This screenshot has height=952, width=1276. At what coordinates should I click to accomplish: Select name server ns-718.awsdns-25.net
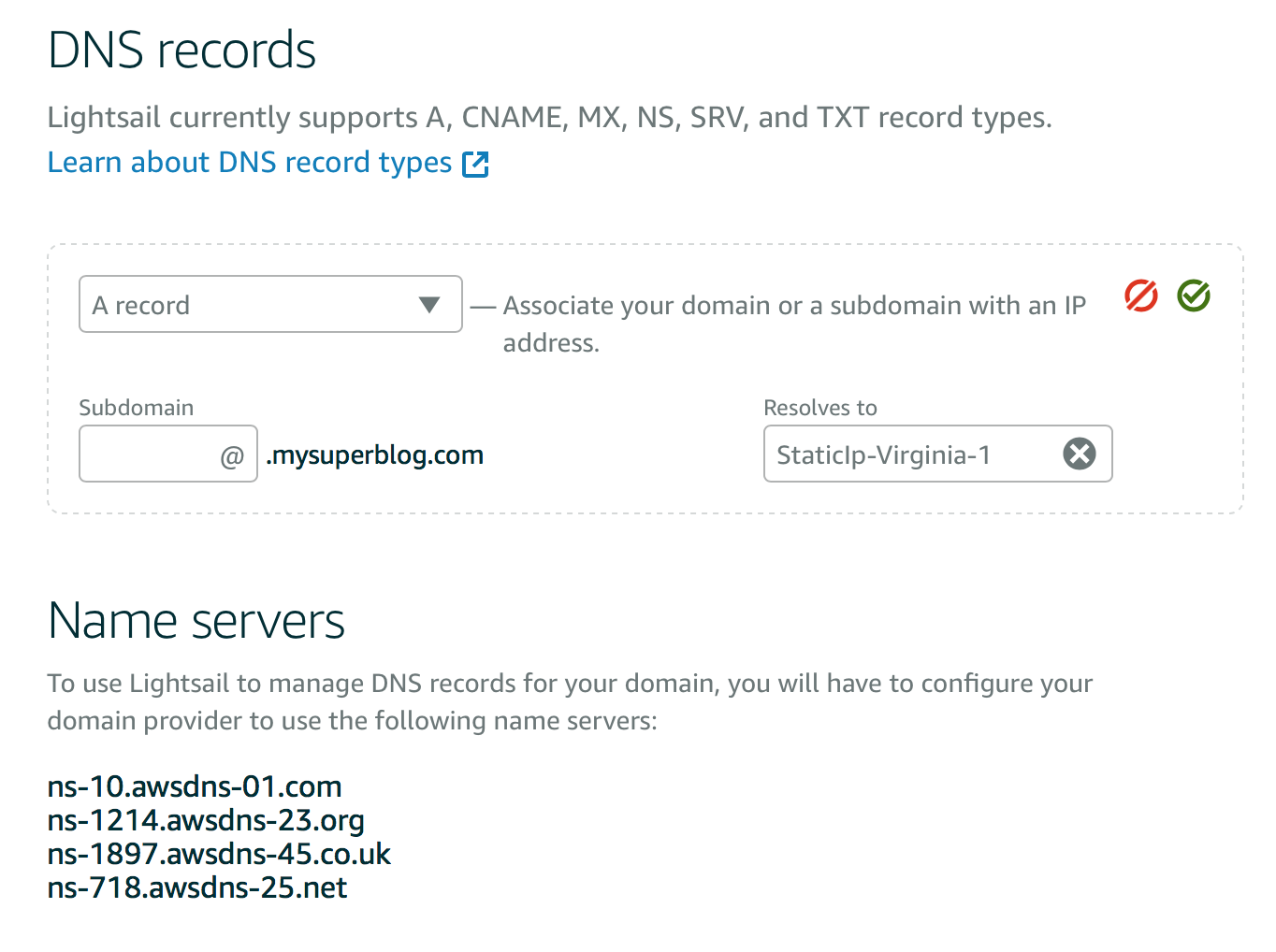197,887
